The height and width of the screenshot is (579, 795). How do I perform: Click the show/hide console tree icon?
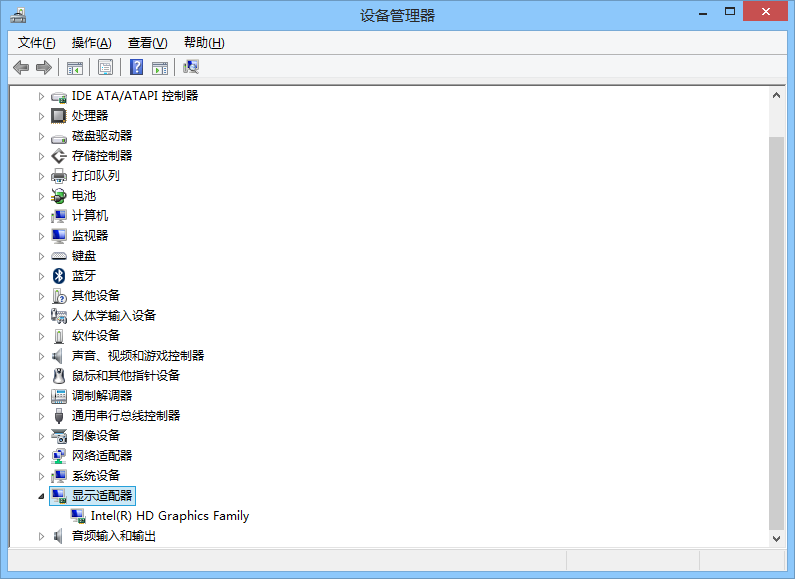pos(75,67)
